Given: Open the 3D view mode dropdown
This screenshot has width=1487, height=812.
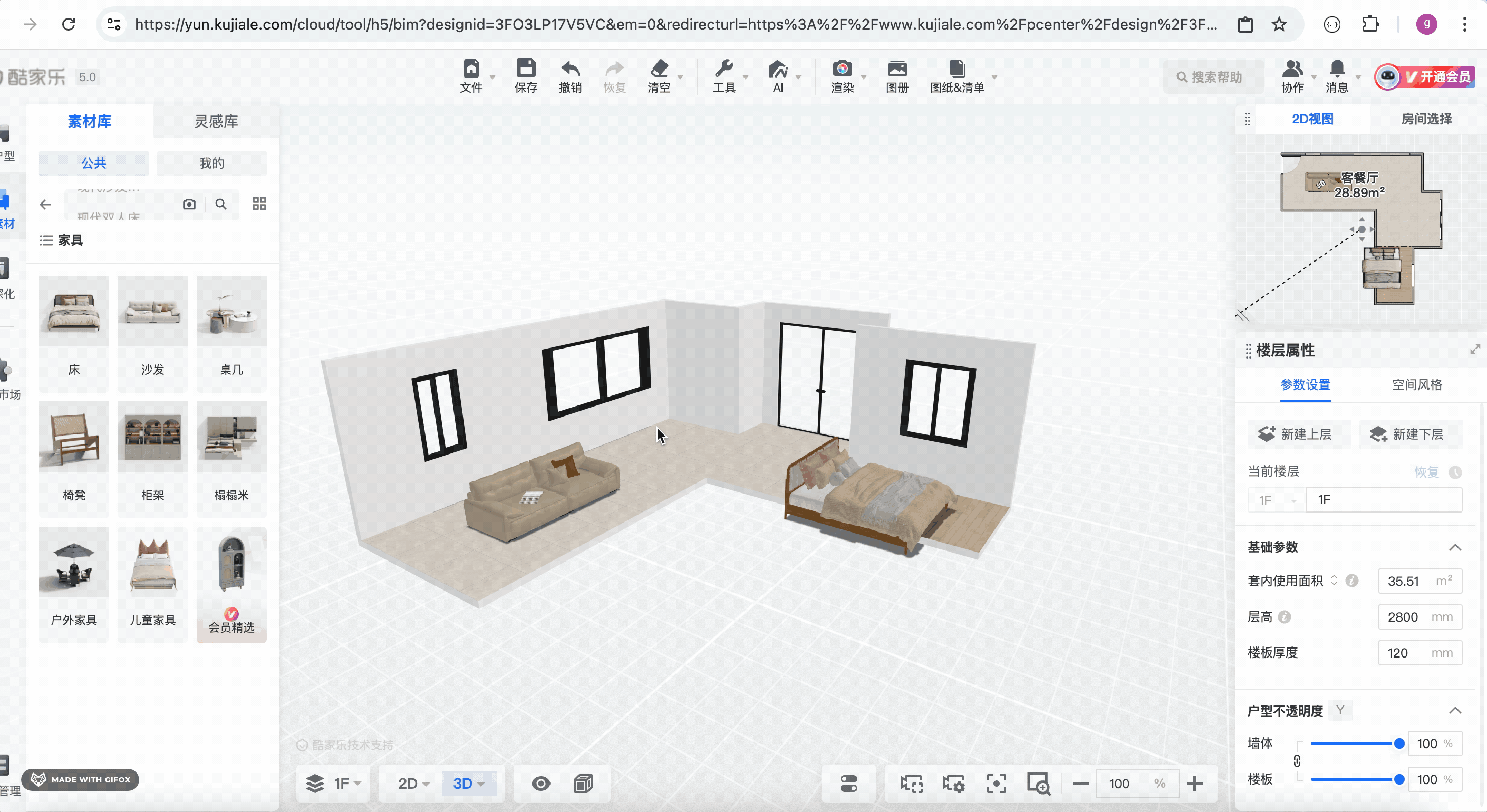Looking at the screenshot, I should [469, 783].
